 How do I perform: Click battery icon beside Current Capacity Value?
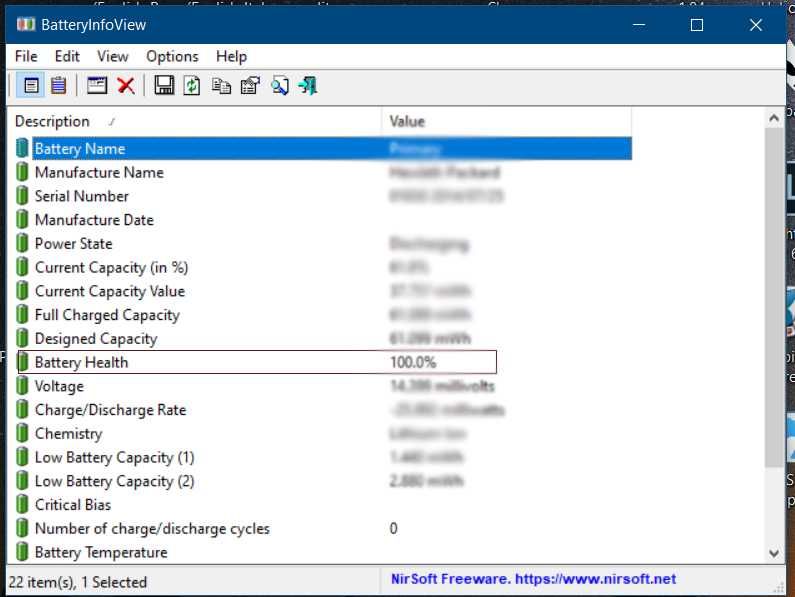(22, 291)
